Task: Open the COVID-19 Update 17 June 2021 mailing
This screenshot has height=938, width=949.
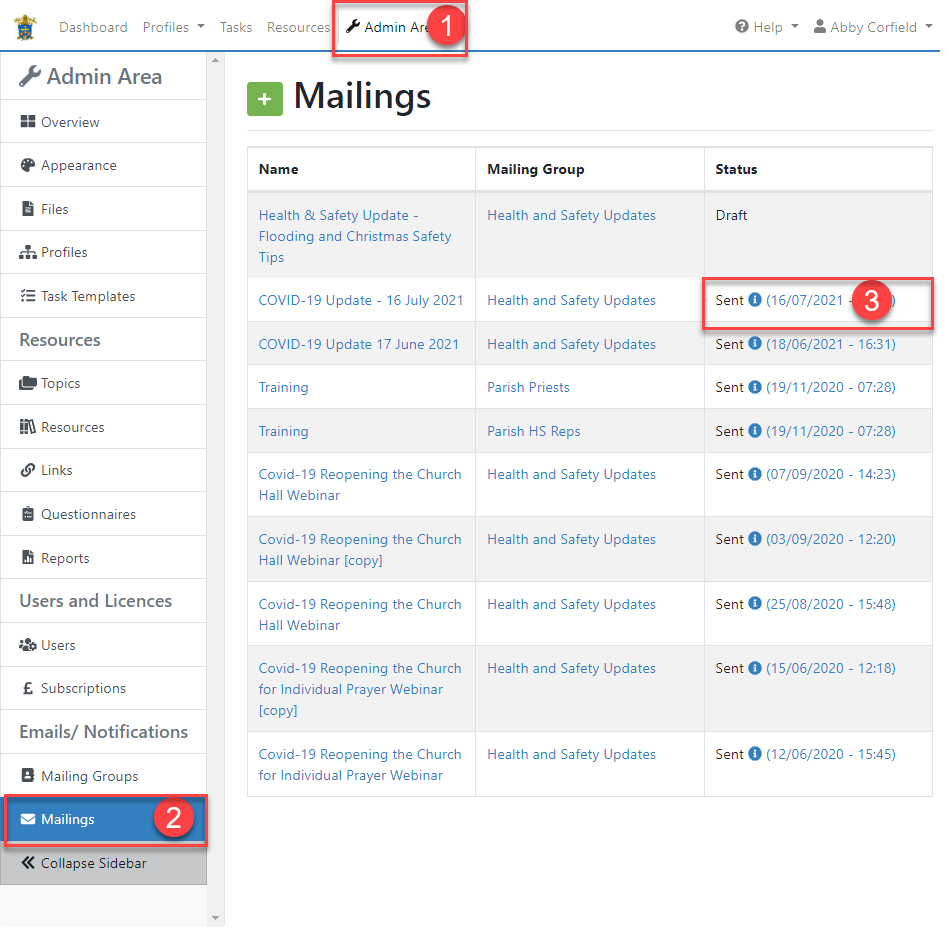Action: click(x=358, y=344)
